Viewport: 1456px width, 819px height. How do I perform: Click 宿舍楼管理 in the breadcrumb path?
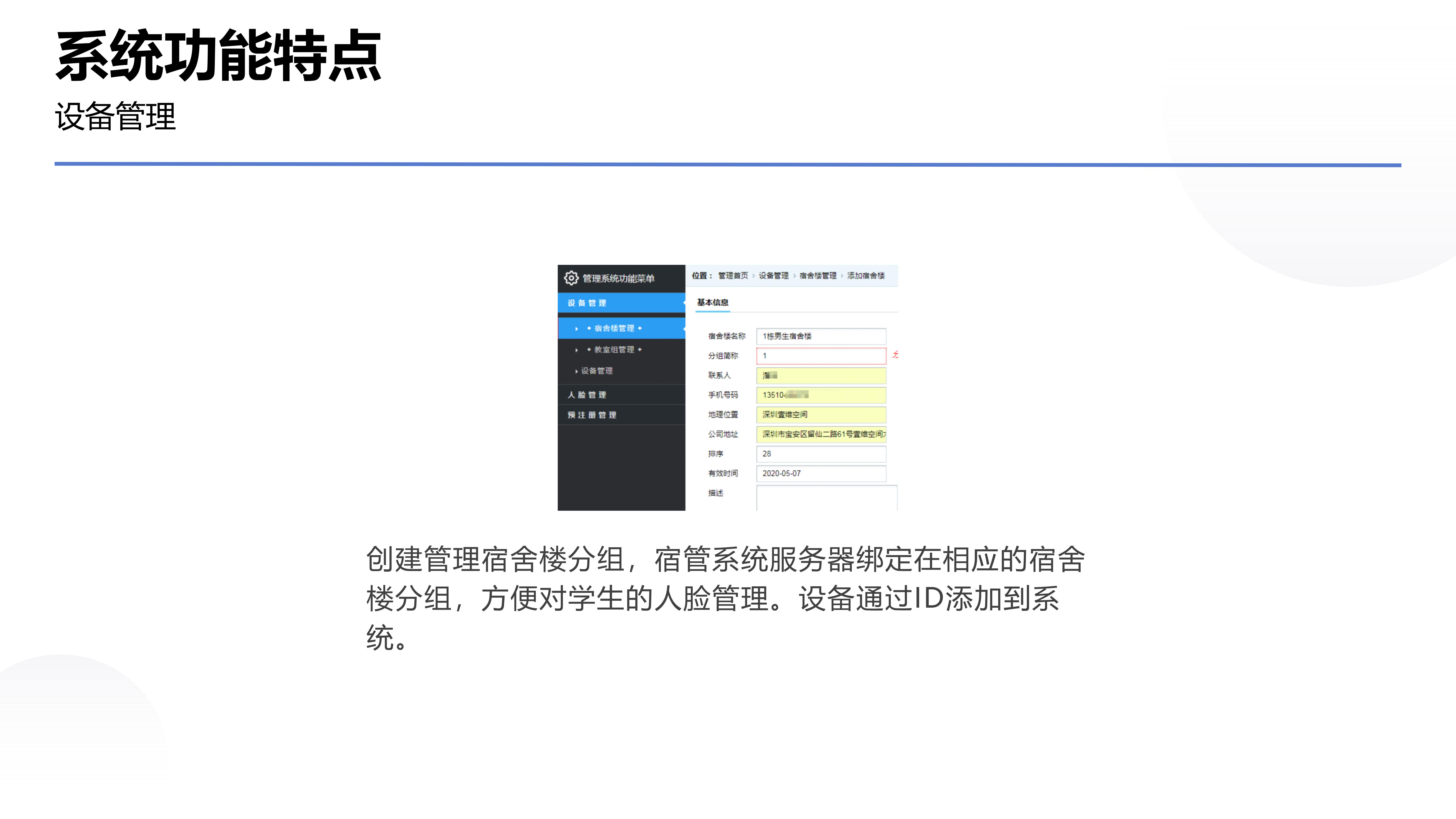pos(818,276)
